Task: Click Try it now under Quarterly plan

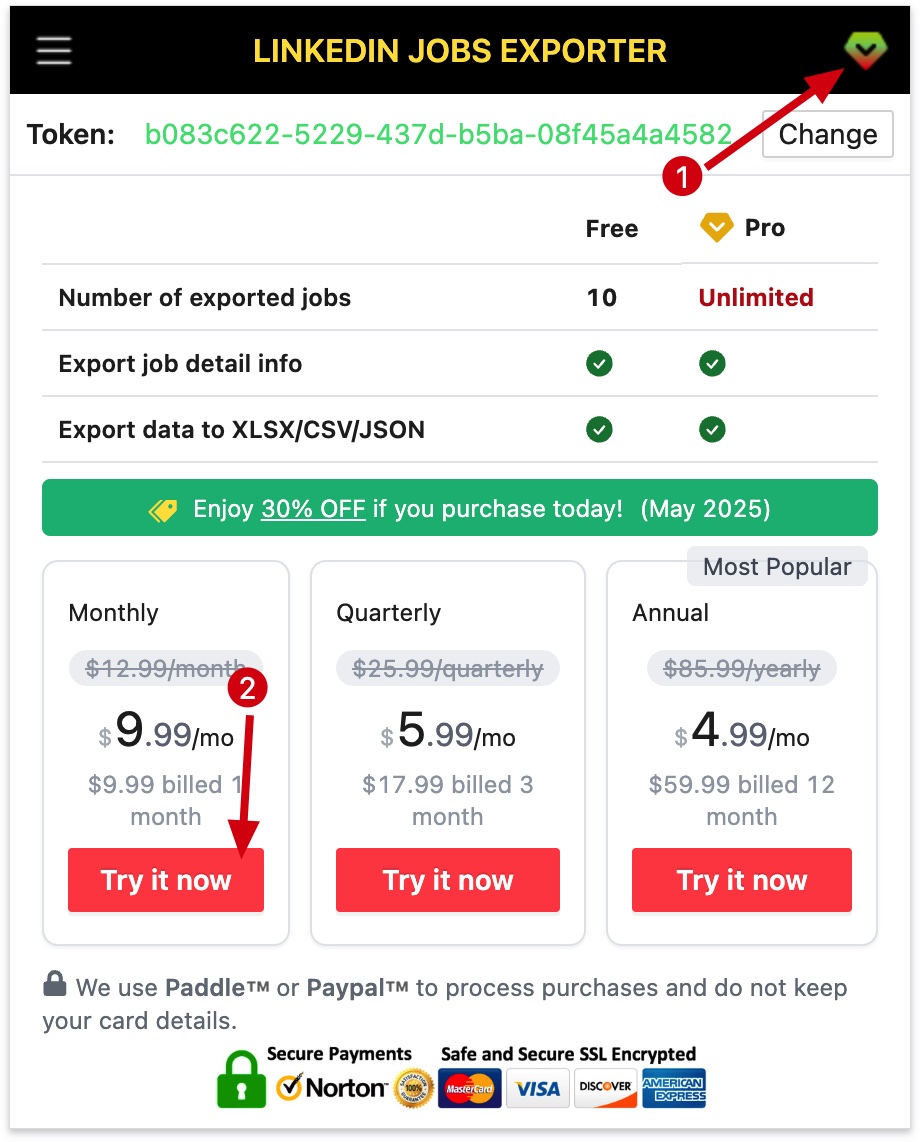Action: tap(447, 880)
